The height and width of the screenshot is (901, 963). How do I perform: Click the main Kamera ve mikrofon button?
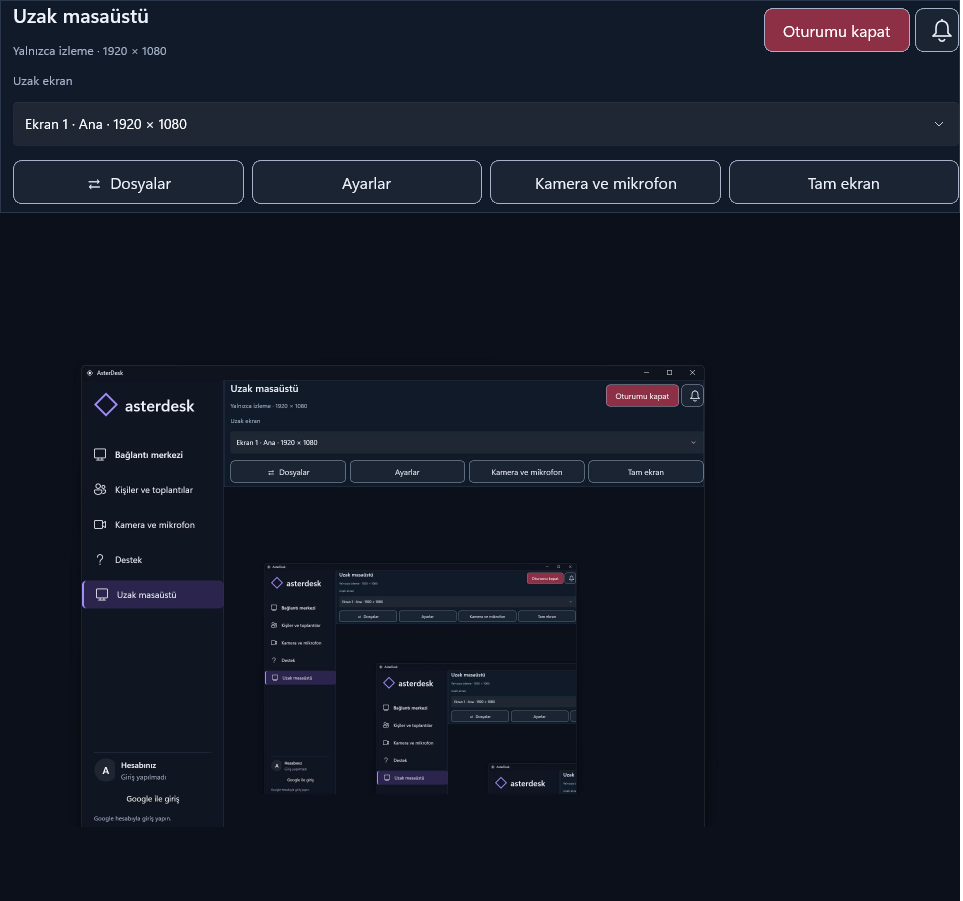(x=605, y=182)
